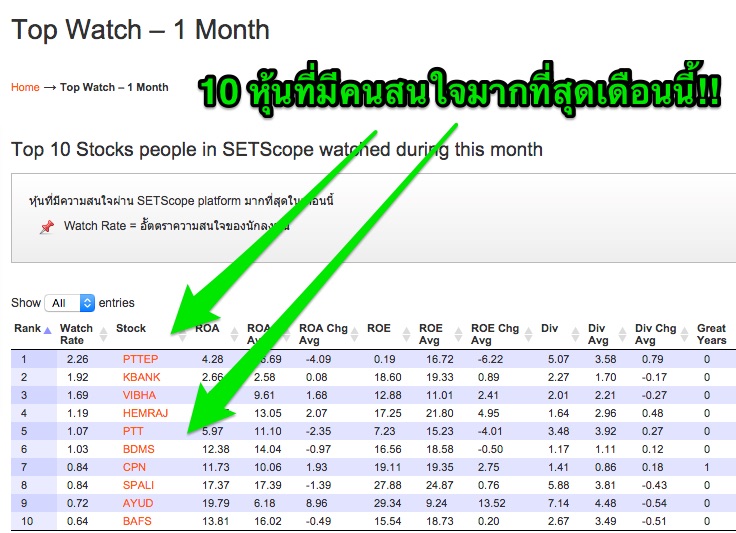Viewport: 736px width, 533px height.
Task: Open the HEMRAJ stock link
Action: [x=145, y=413]
